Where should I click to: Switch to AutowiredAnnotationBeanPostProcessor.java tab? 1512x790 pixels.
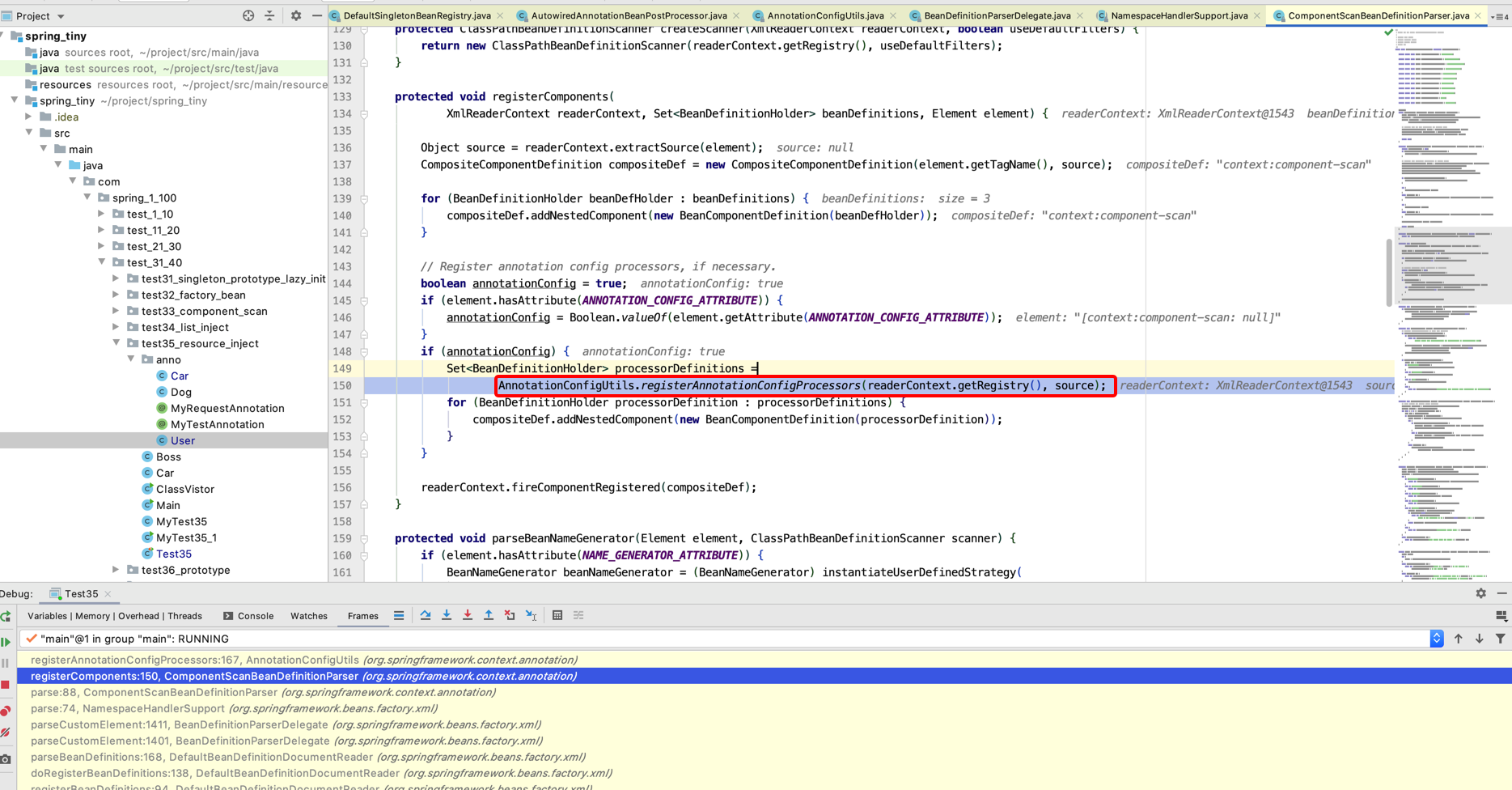(629, 15)
